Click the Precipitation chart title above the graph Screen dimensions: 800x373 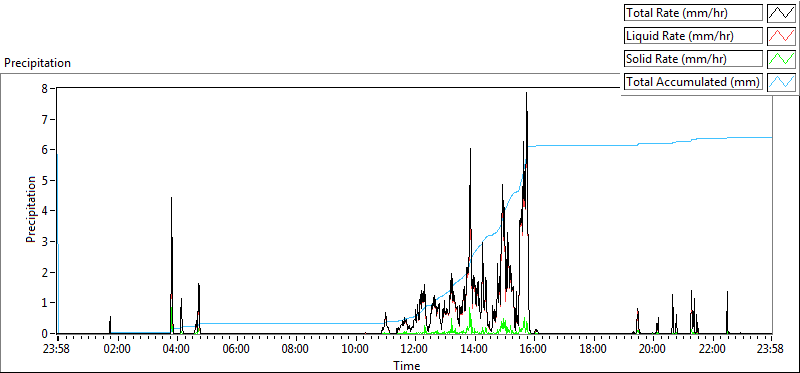click(37, 63)
